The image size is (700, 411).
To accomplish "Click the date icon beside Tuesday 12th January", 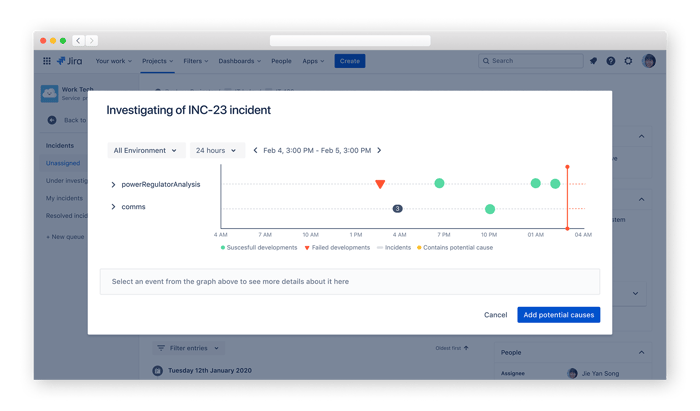I will 158,370.
